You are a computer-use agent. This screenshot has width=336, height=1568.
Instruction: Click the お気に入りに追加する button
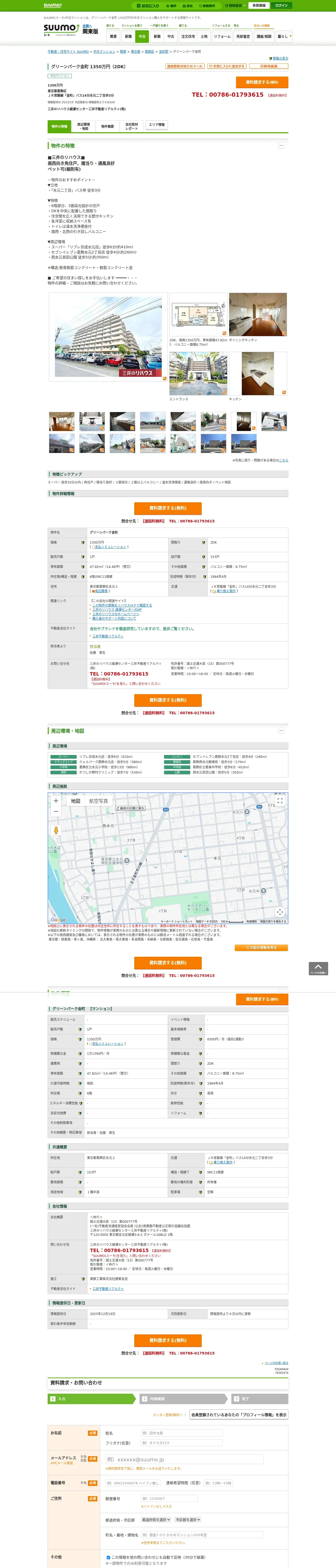coord(226,66)
